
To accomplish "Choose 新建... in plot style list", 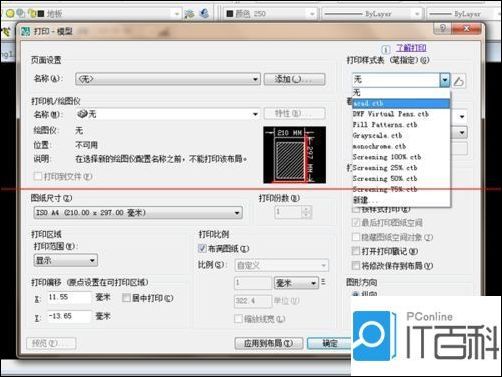I will click(x=401, y=200).
